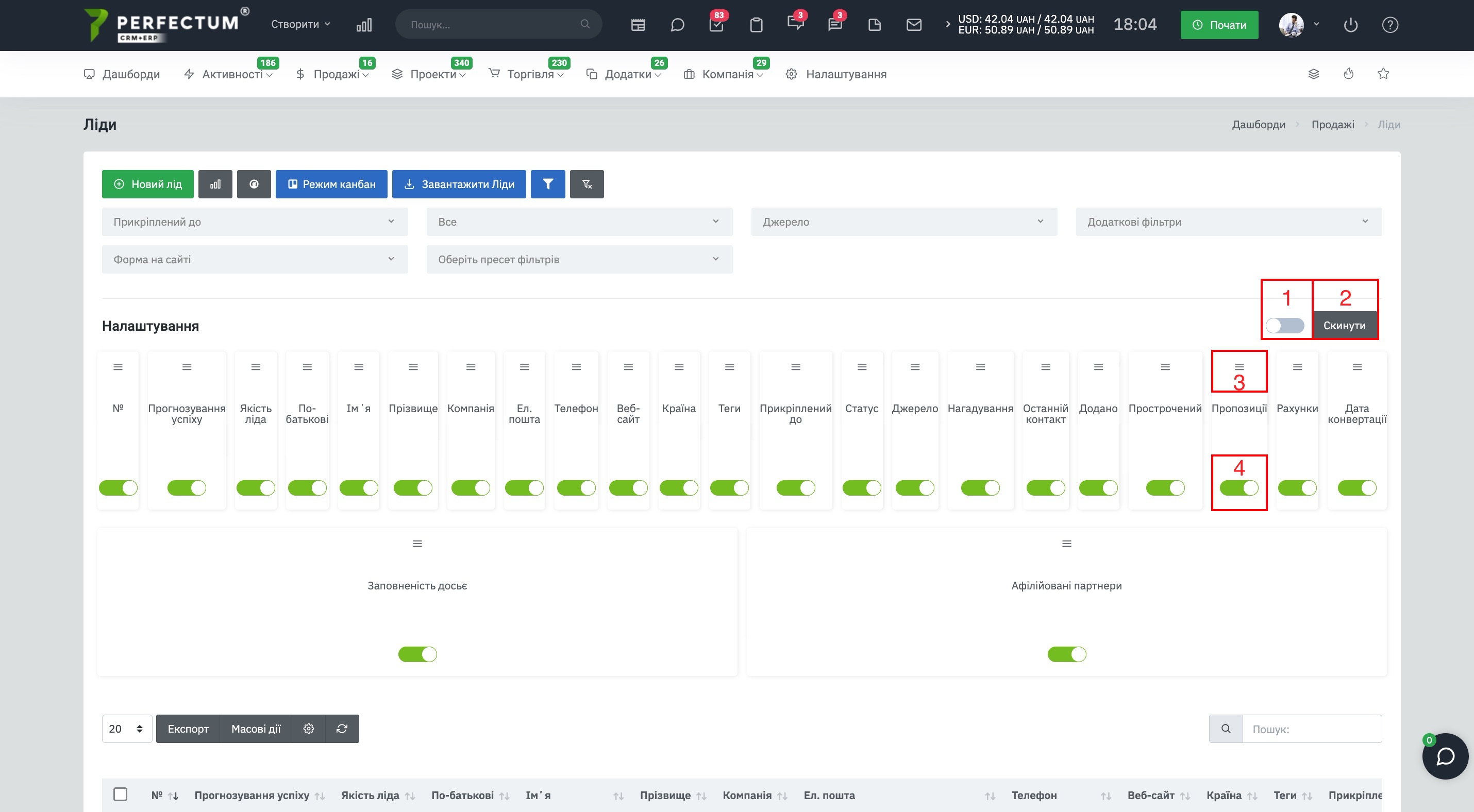Click the power logout icon in header

point(1350,25)
